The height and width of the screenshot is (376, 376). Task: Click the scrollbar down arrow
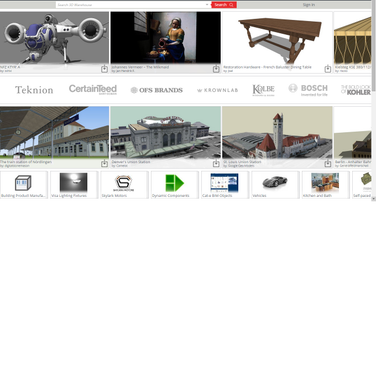374,198
